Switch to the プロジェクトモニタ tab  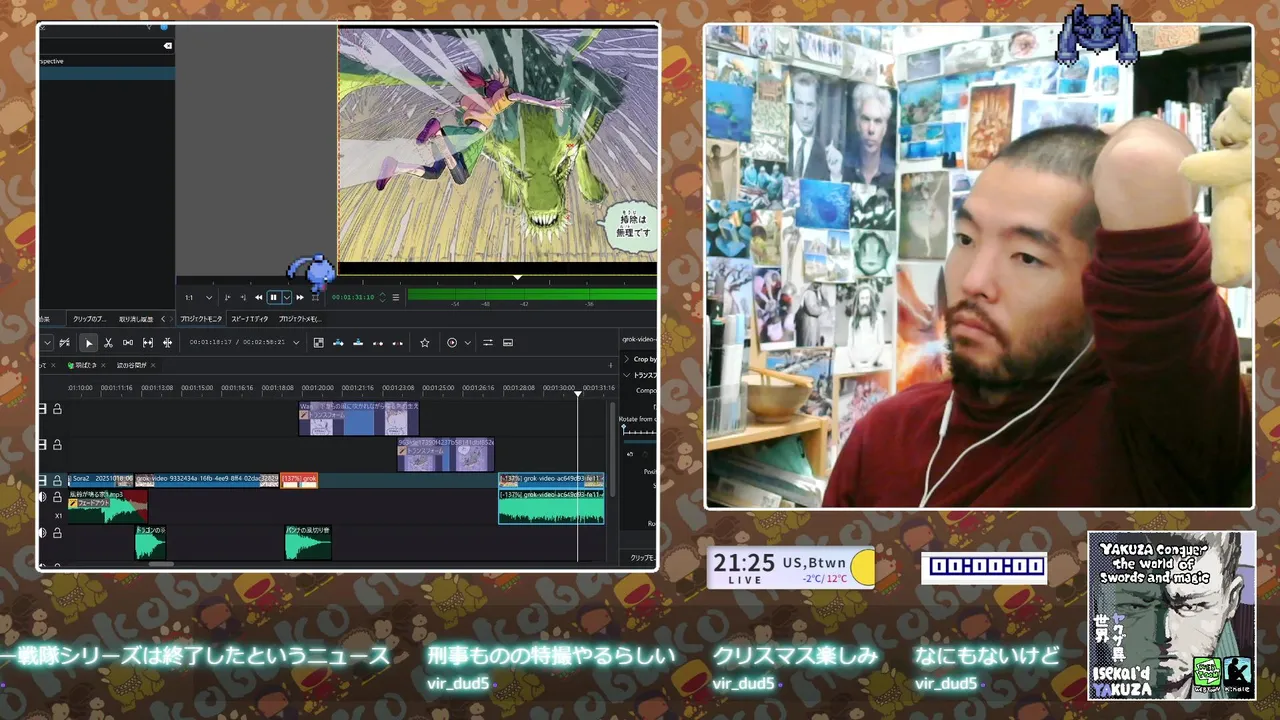201,319
